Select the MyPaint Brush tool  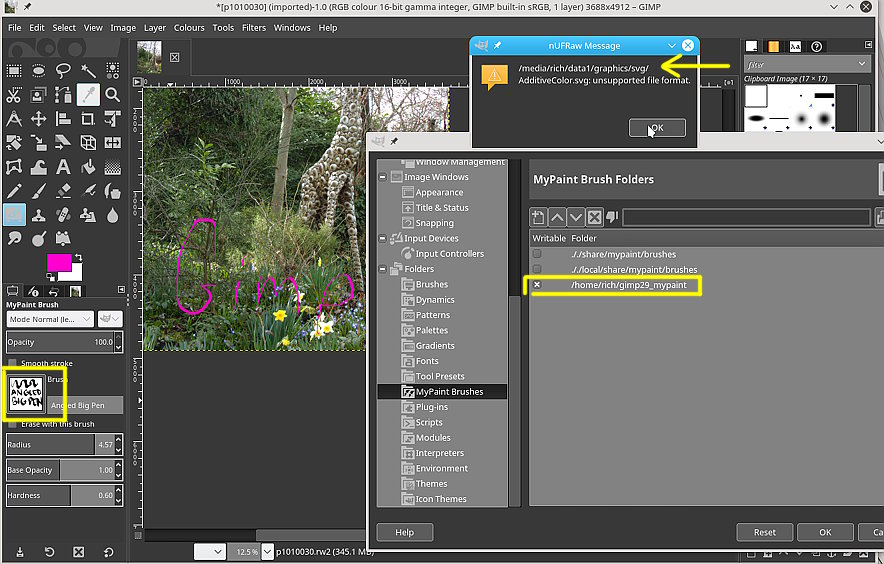(14, 215)
